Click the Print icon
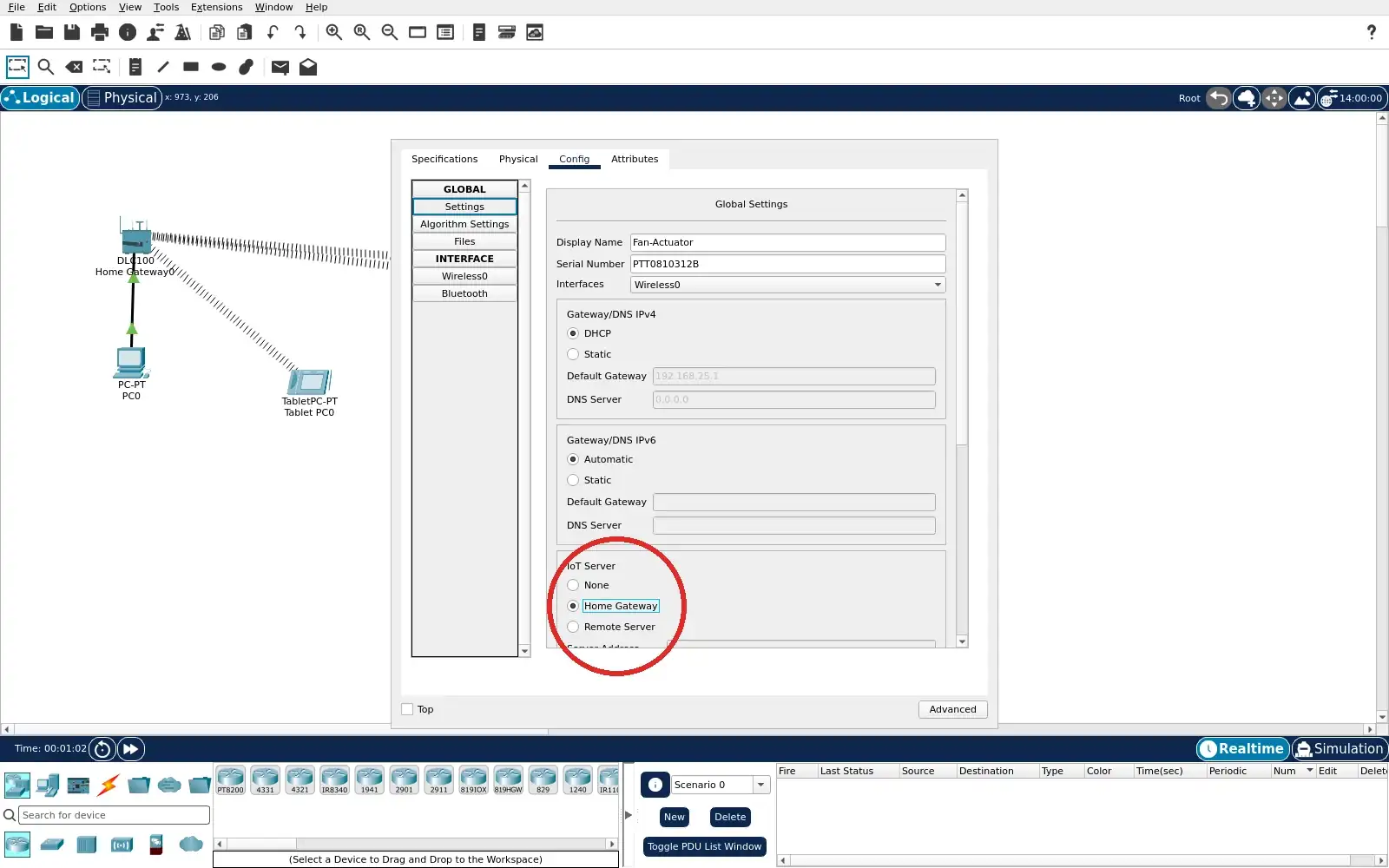This screenshot has height=868, width=1389. coord(100,32)
